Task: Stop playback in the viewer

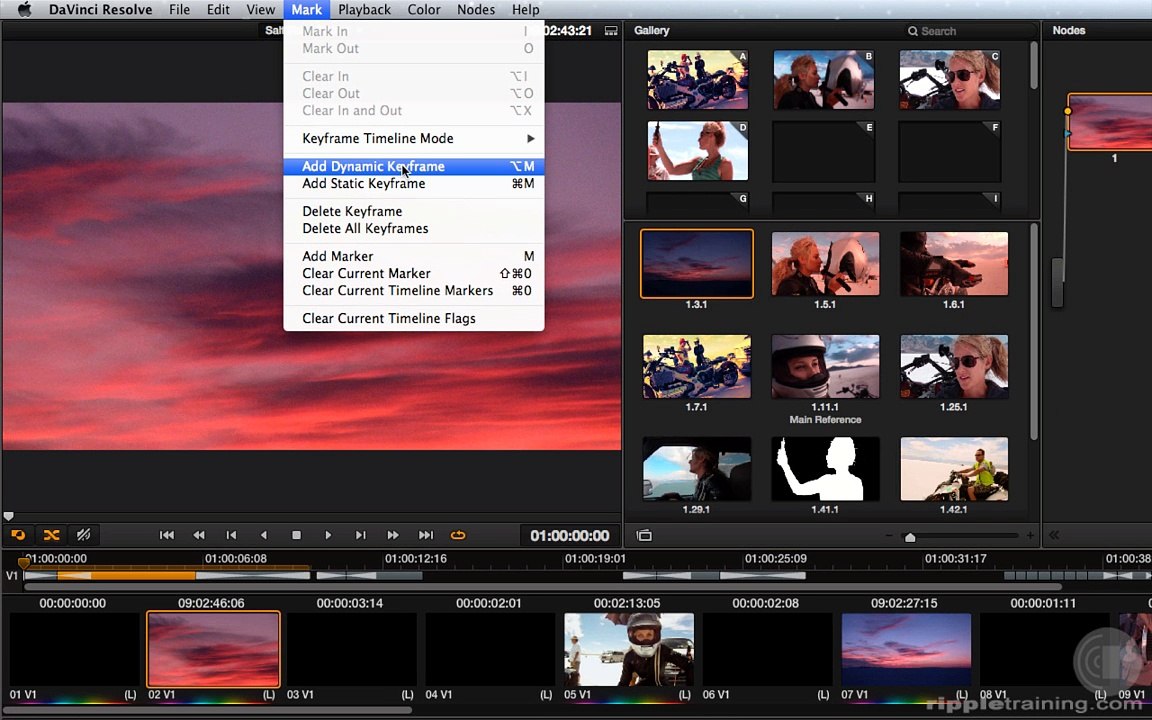Action: coord(296,535)
